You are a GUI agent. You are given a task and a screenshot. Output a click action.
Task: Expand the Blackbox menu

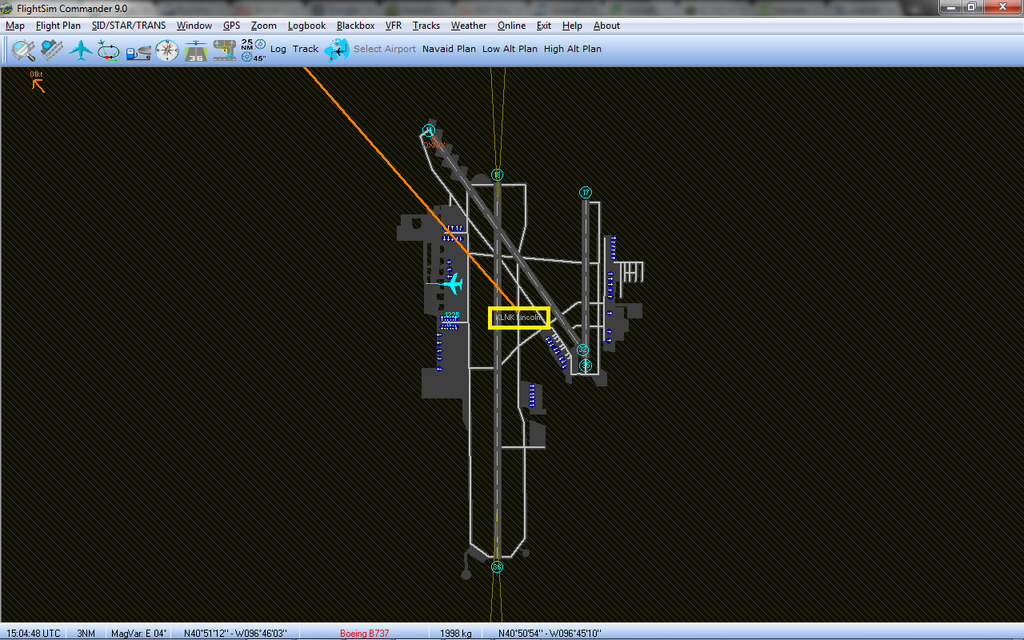click(x=355, y=25)
